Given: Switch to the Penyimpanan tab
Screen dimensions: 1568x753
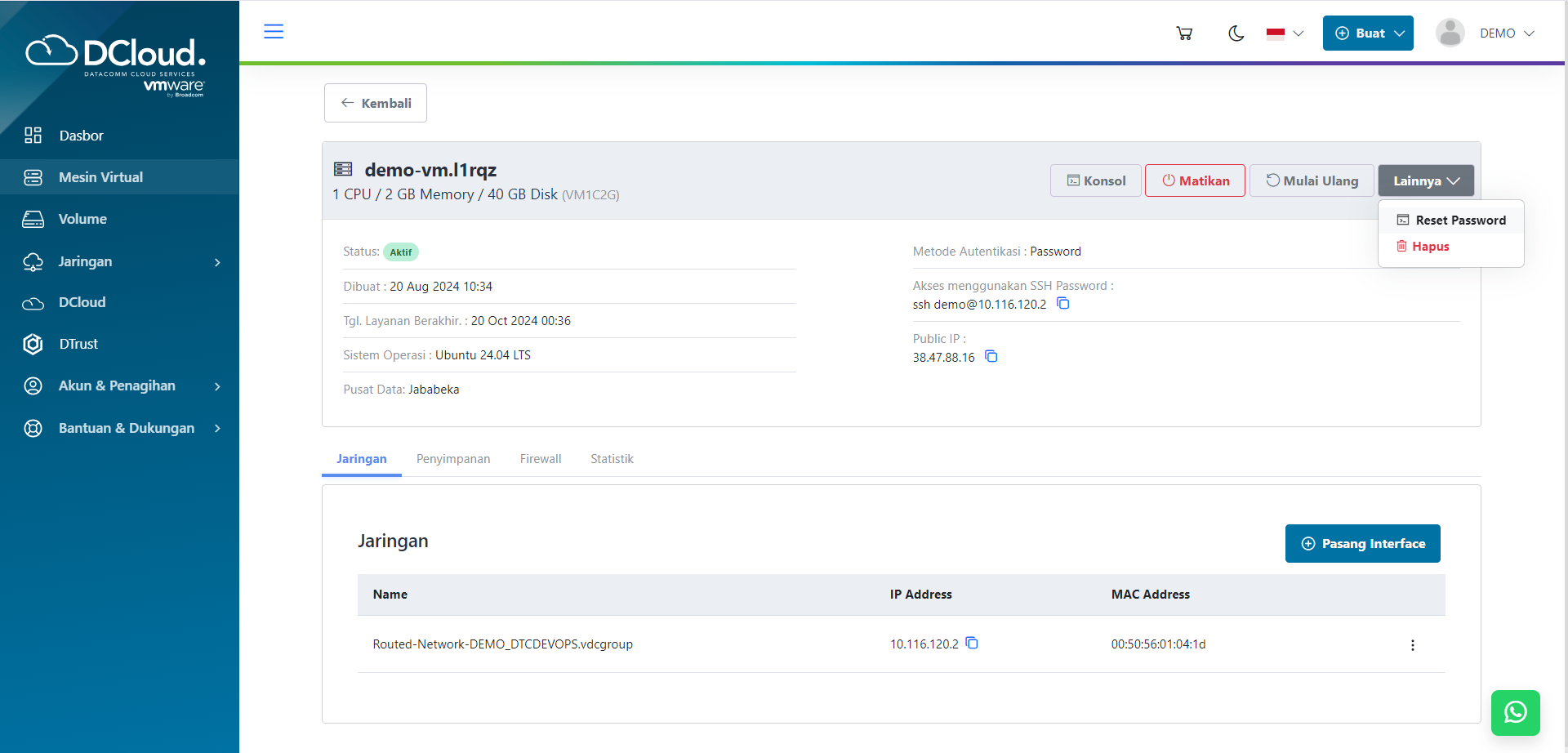Looking at the screenshot, I should tap(453, 459).
